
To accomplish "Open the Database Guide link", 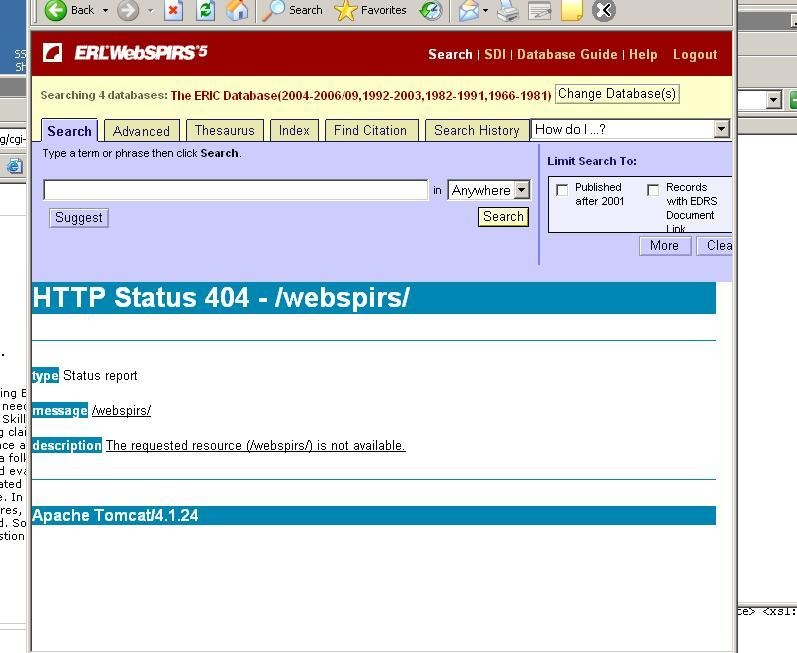I will pyautogui.click(x=567, y=54).
